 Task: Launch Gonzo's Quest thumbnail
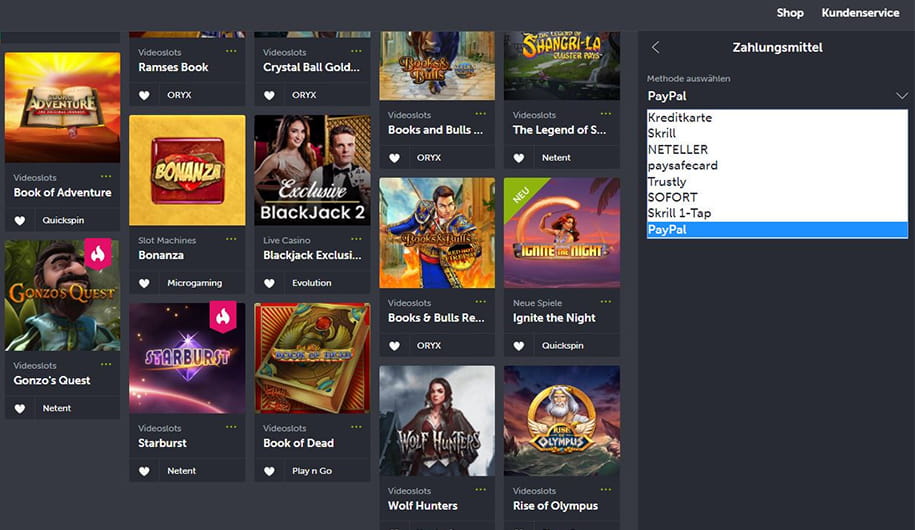pyautogui.click(x=62, y=295)
